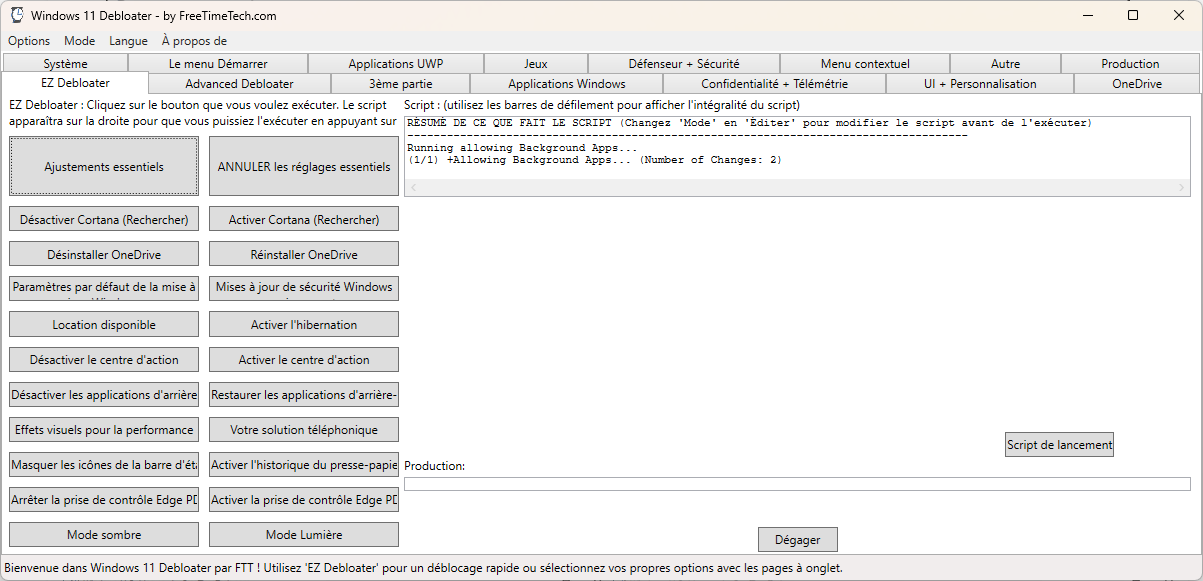
Task: Click Activer Cortana (Rechercher)
Action: [304, 219]
